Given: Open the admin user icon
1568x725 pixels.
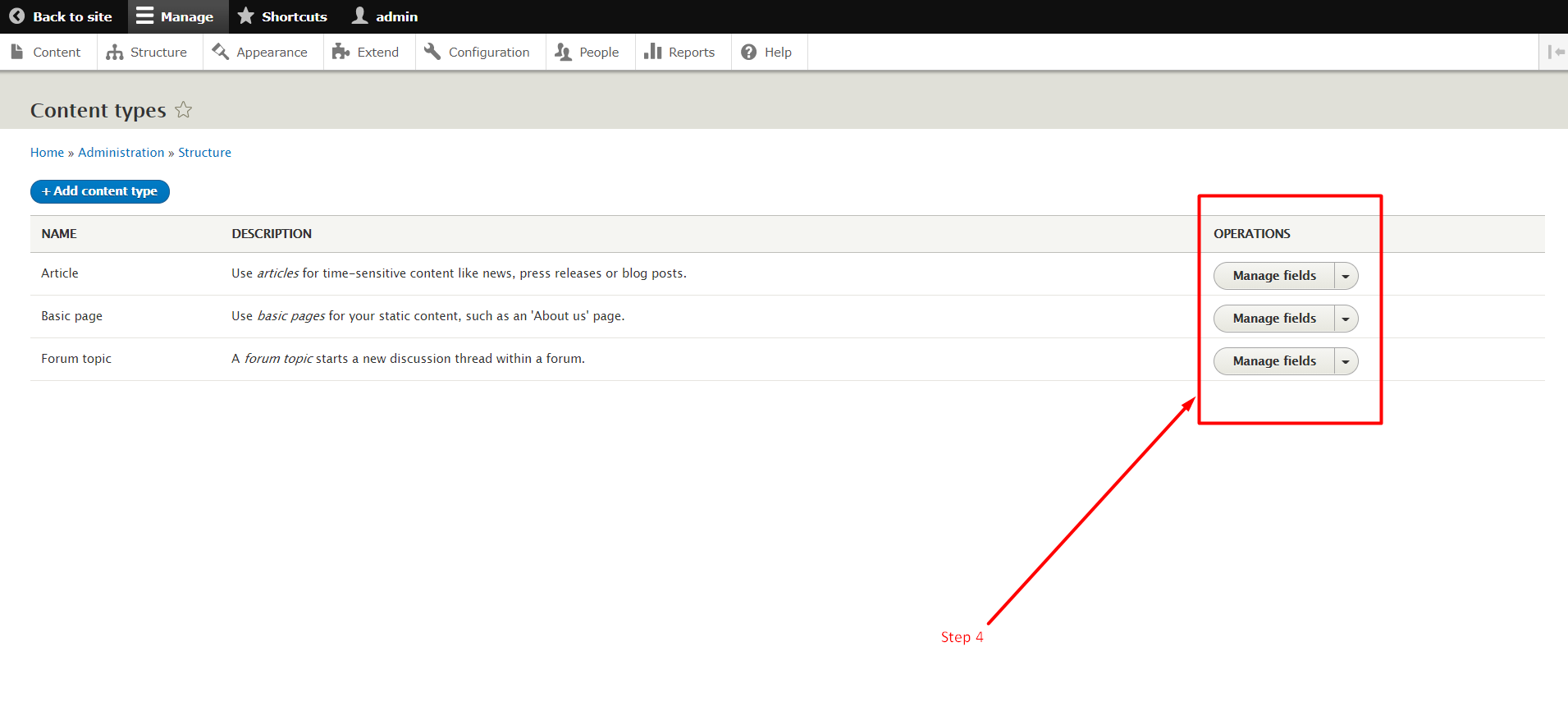Looking at the screenshot, I should pyautogui.click(x=359, y=16).
